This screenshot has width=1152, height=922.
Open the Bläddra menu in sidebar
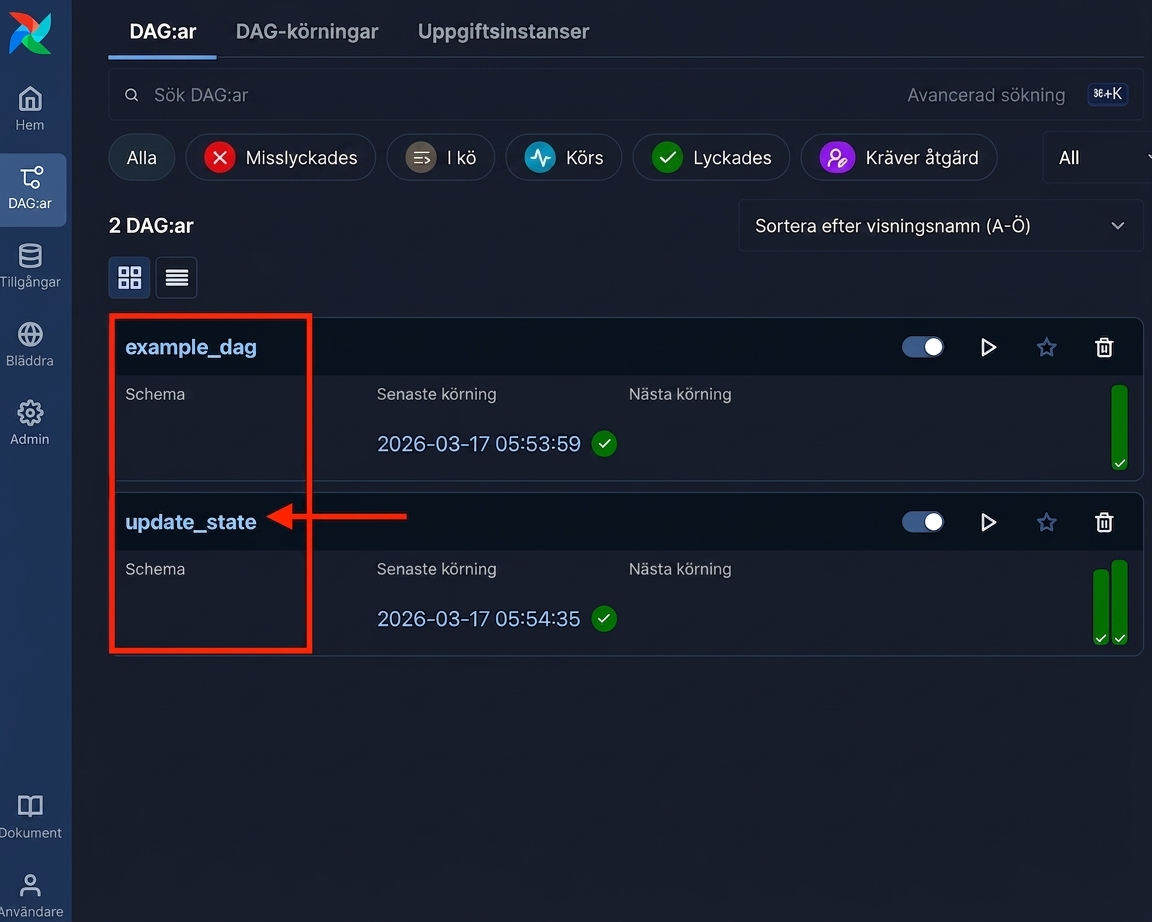[x=30, y=345]
